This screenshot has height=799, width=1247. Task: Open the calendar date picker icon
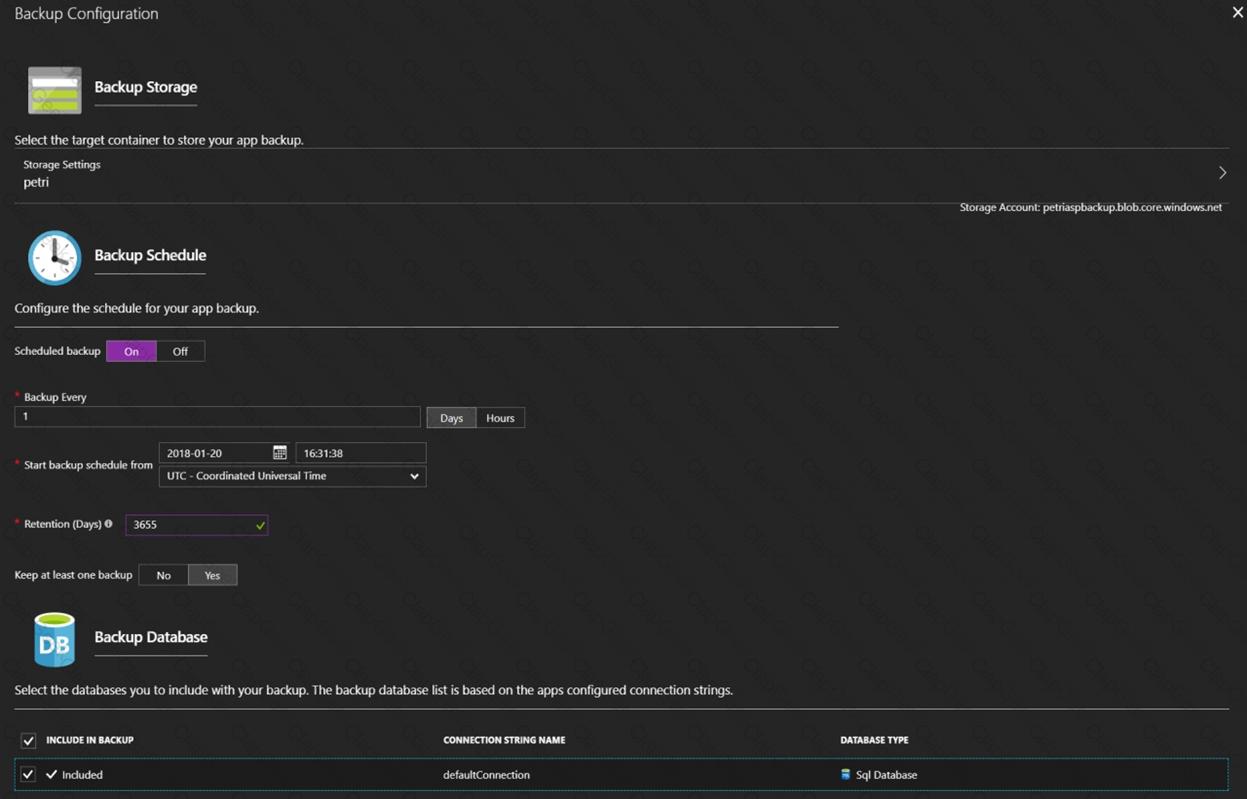(280, 453)
